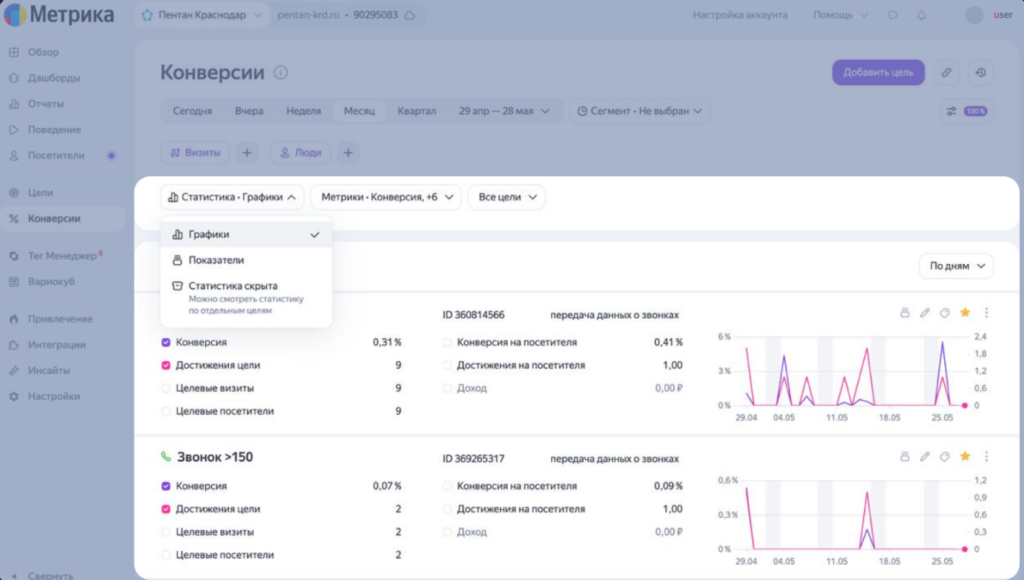Uncheck Конверсия checkbox in Звонок >150 goal
1024x580 pixels.
click(x=166, y=486)
